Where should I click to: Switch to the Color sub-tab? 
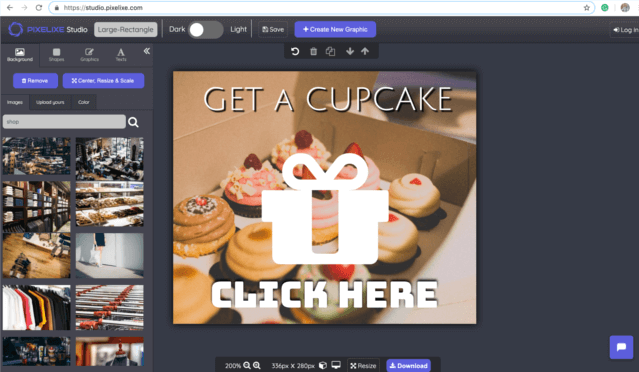[x=84, y=102]
